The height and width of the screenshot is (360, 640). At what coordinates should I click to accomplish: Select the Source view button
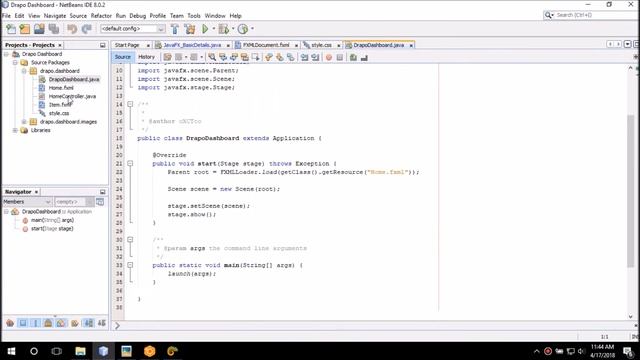coord(122,57)
